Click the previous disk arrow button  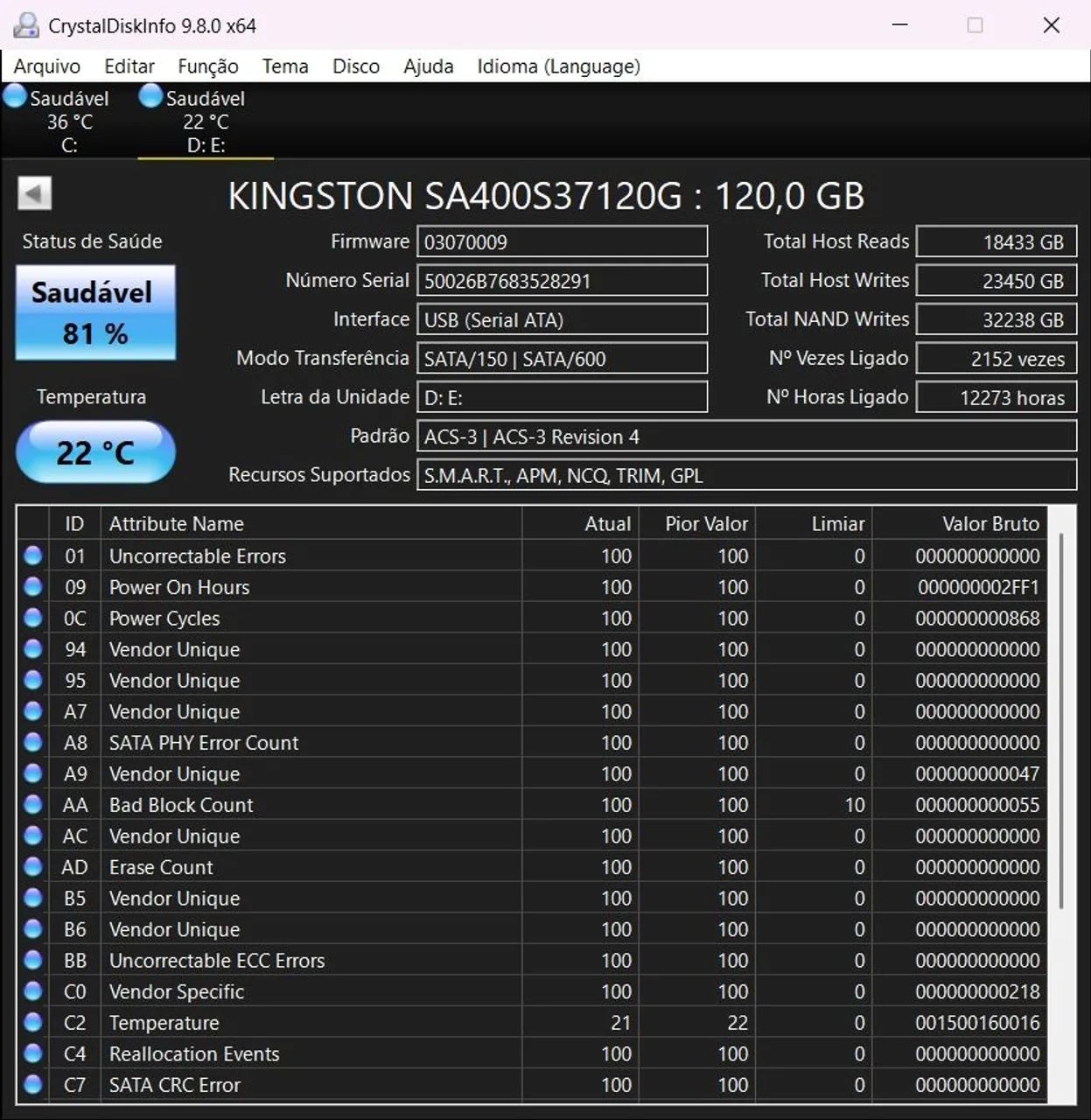tap(35, 193)
